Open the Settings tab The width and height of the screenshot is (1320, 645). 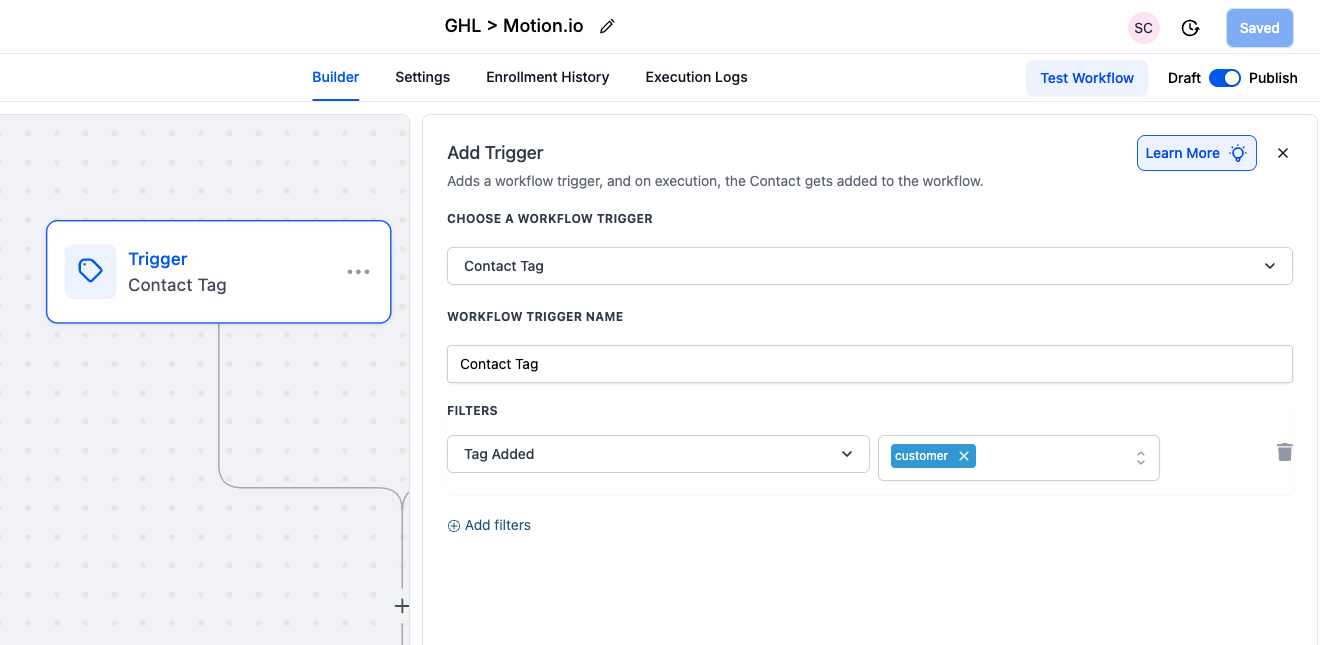point(422,77)
